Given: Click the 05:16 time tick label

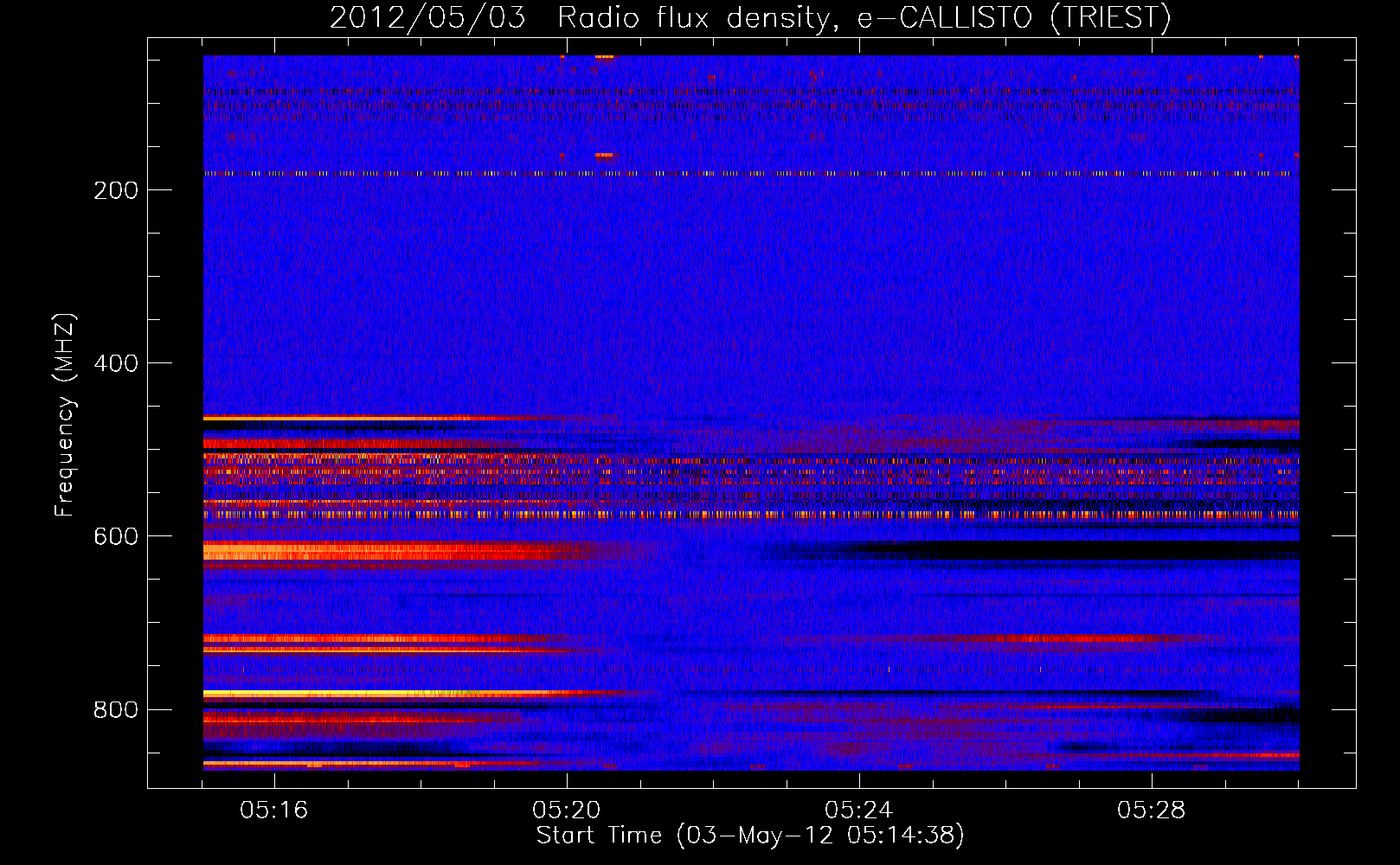Looking at the screenshot, I should click(x=274, y=811).
